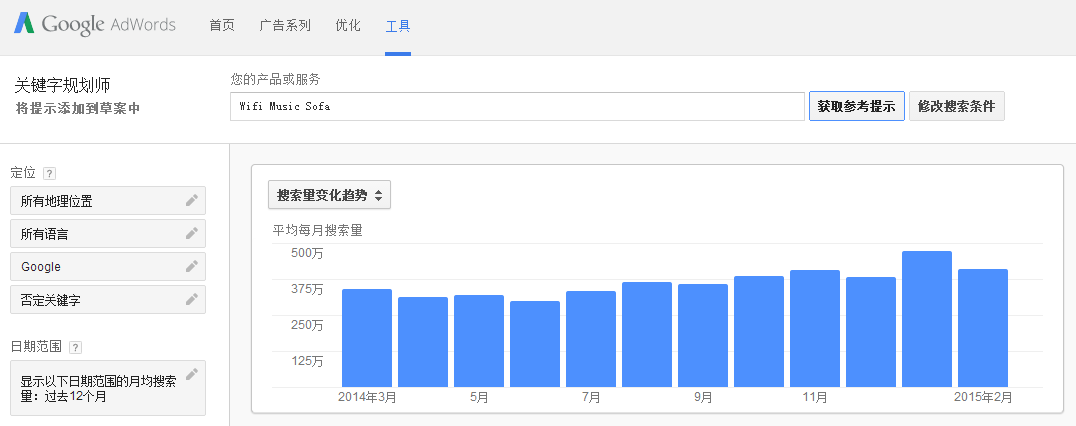Switch to the 优化 tab
This screenshot has height=426, width=1076.
(348, 25)
